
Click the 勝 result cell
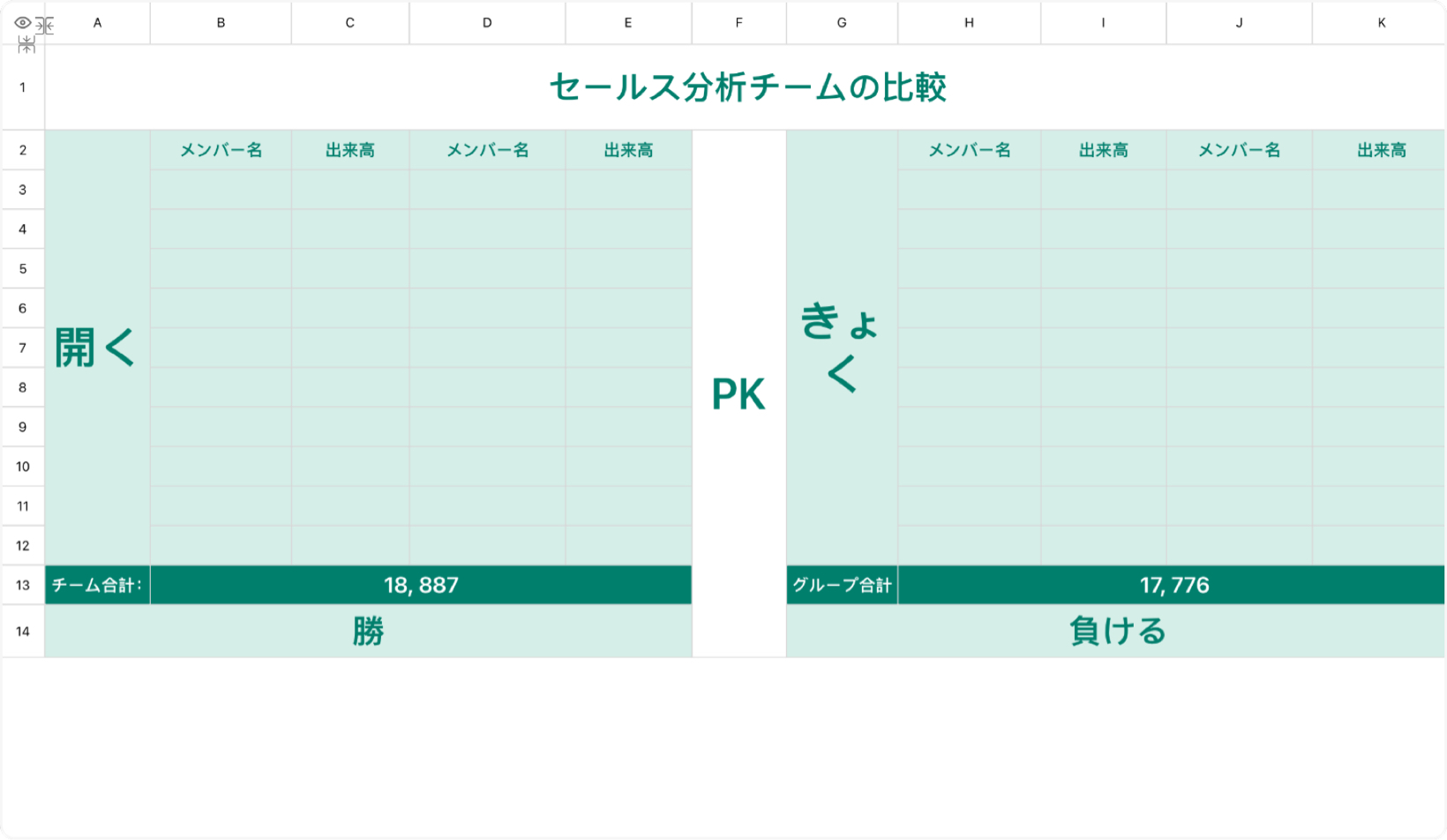click(368, 631)
